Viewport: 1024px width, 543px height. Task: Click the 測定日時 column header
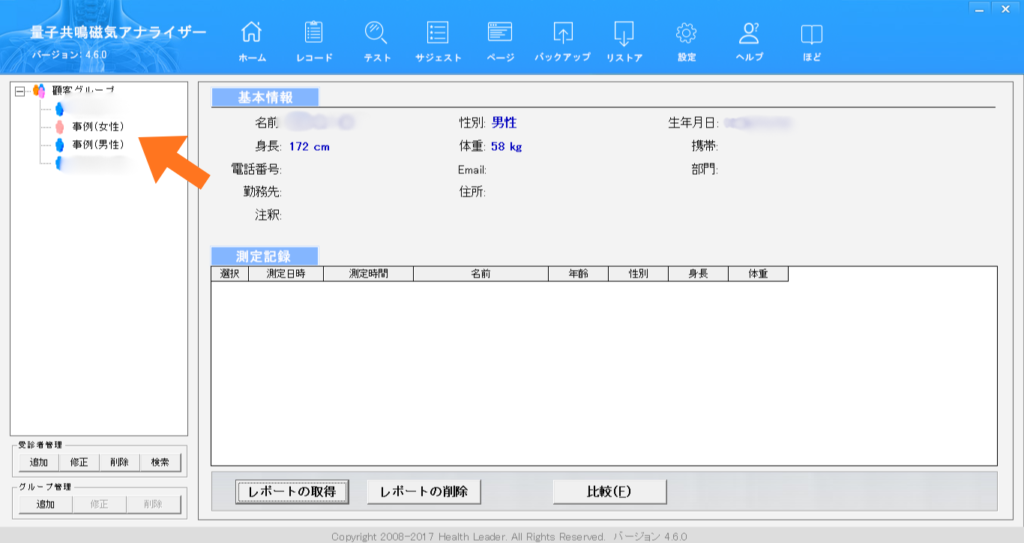pyautogui.click(x=286, y=273)
